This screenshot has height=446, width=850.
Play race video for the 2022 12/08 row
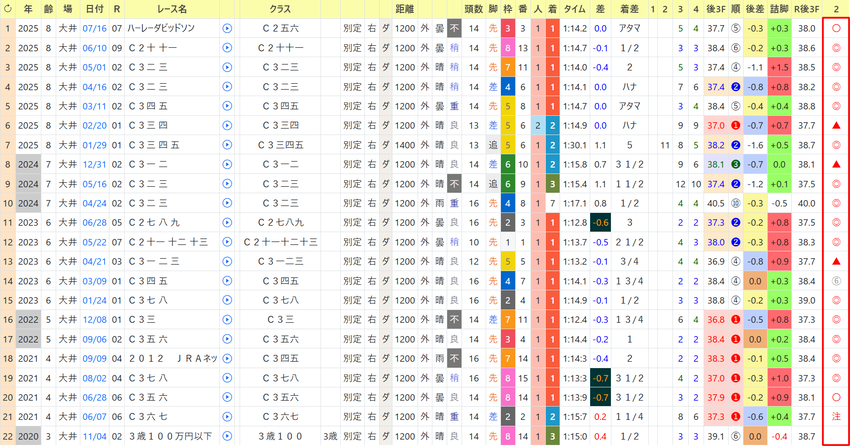click(227, 320)
